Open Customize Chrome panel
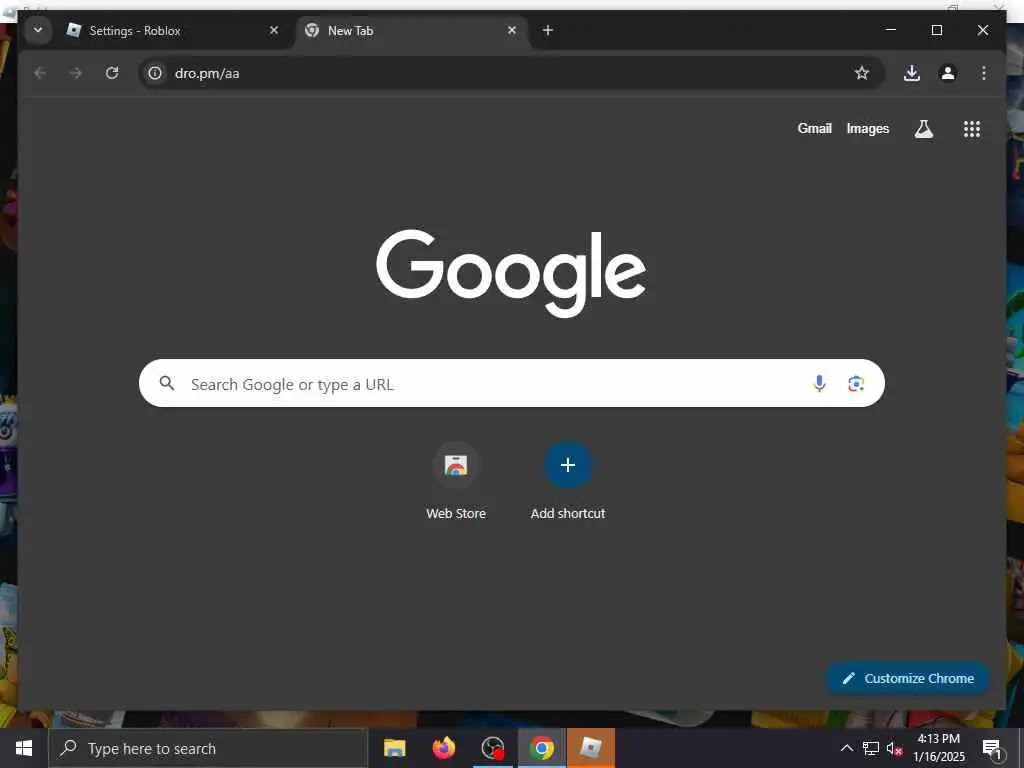1024x768 pixels. [x=908, y=679]
